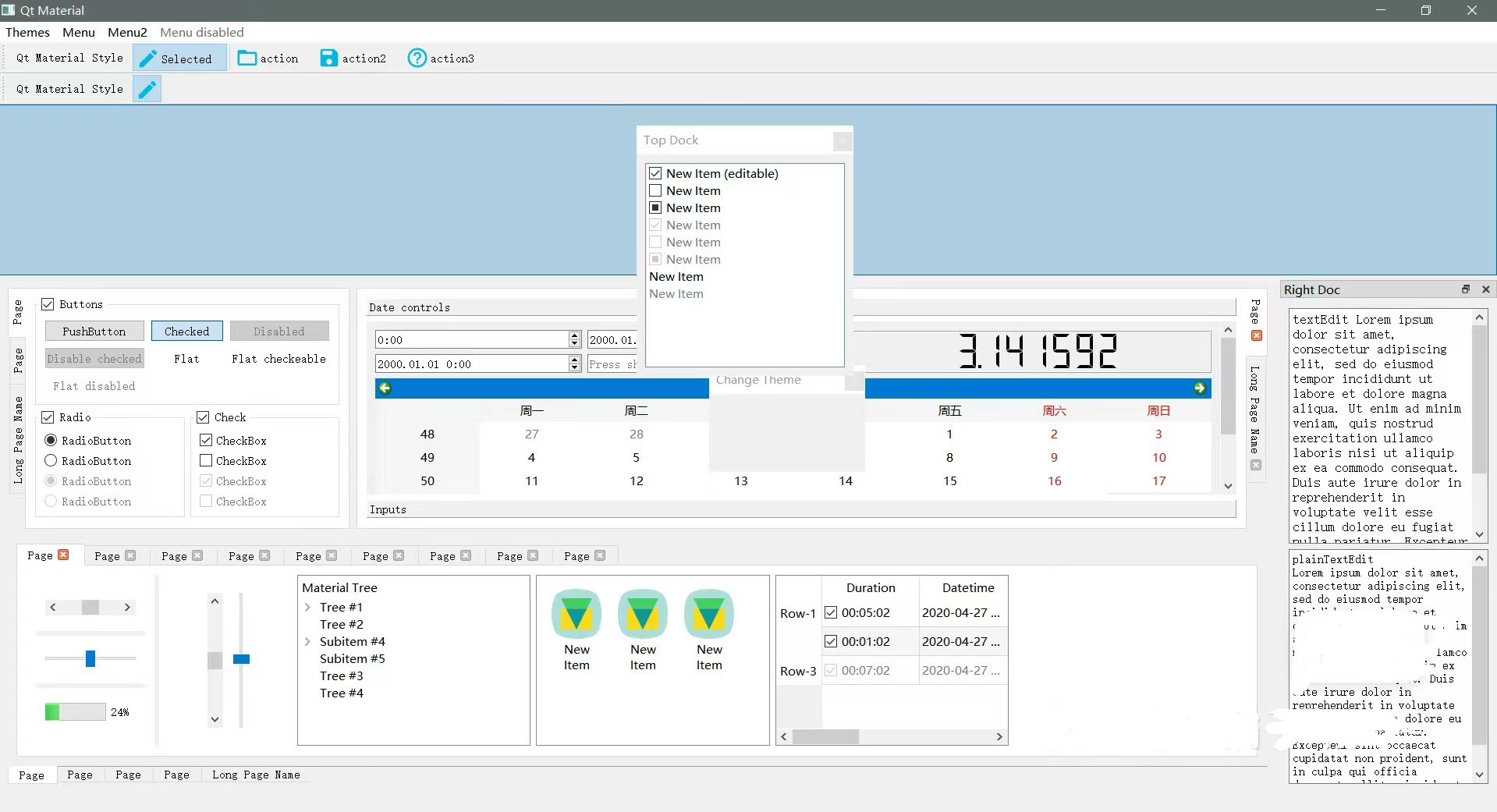The height and width of the screenshot is (812, 1497).
Task: Go to previous month in calendar
Action: [385, 388]
